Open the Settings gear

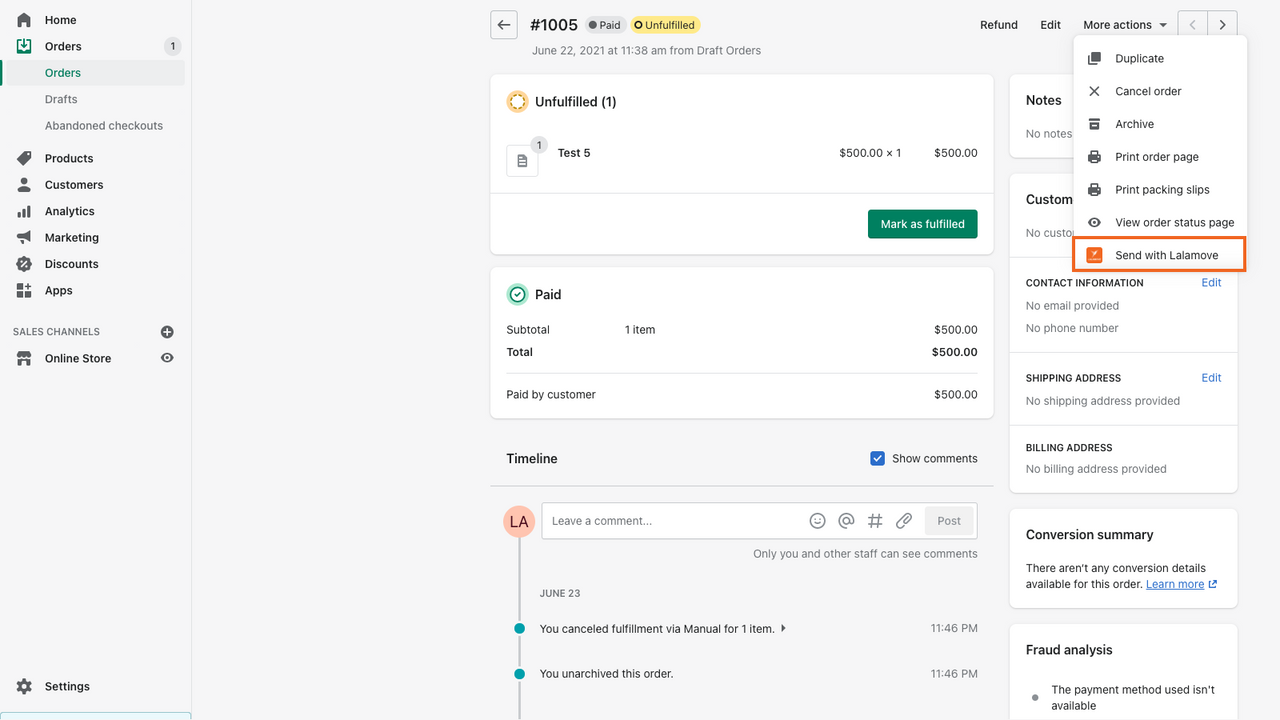[24, 686]
